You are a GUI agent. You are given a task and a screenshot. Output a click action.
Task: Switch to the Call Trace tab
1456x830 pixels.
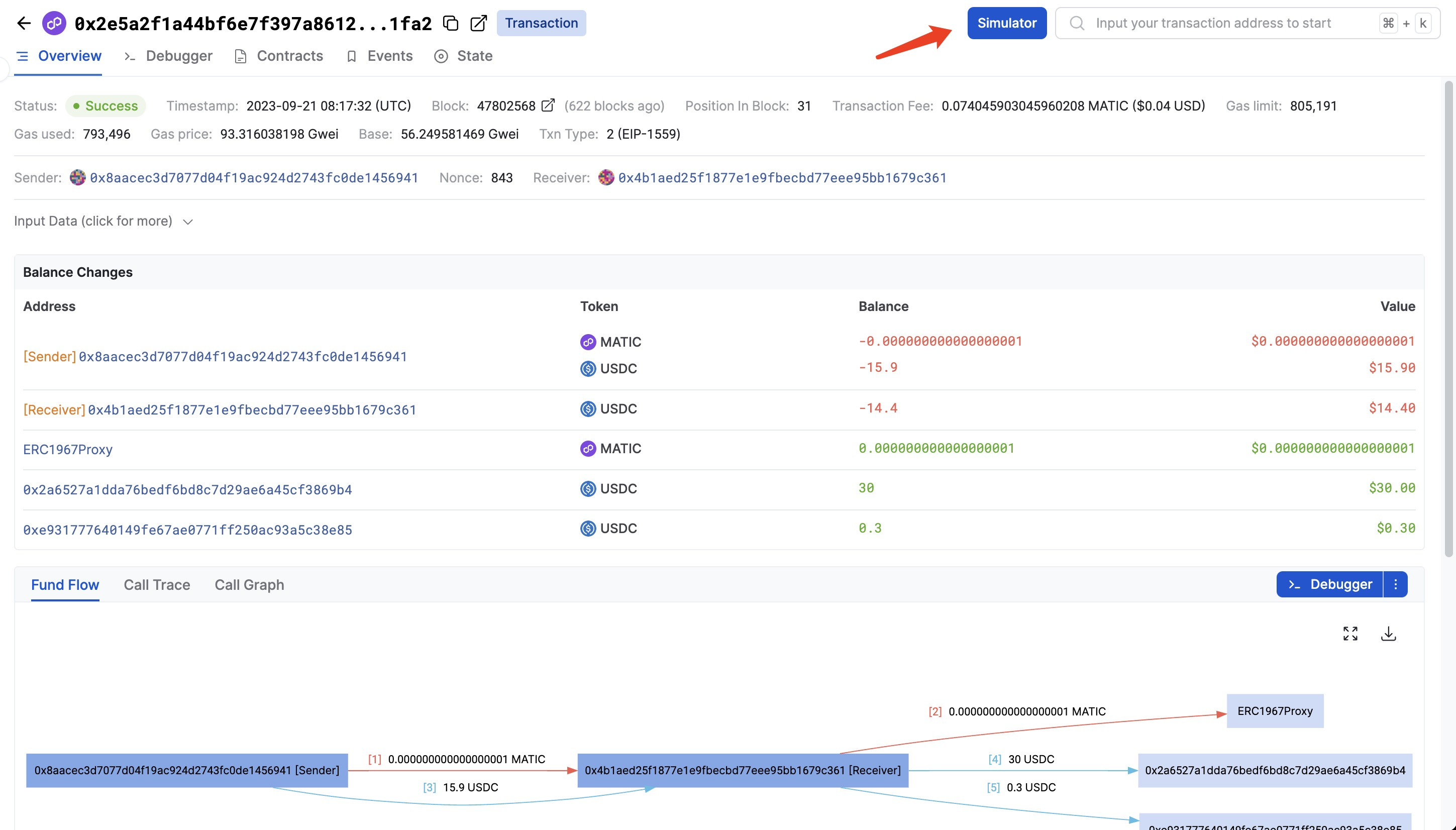pyautogui.click(x=157, y=585)
